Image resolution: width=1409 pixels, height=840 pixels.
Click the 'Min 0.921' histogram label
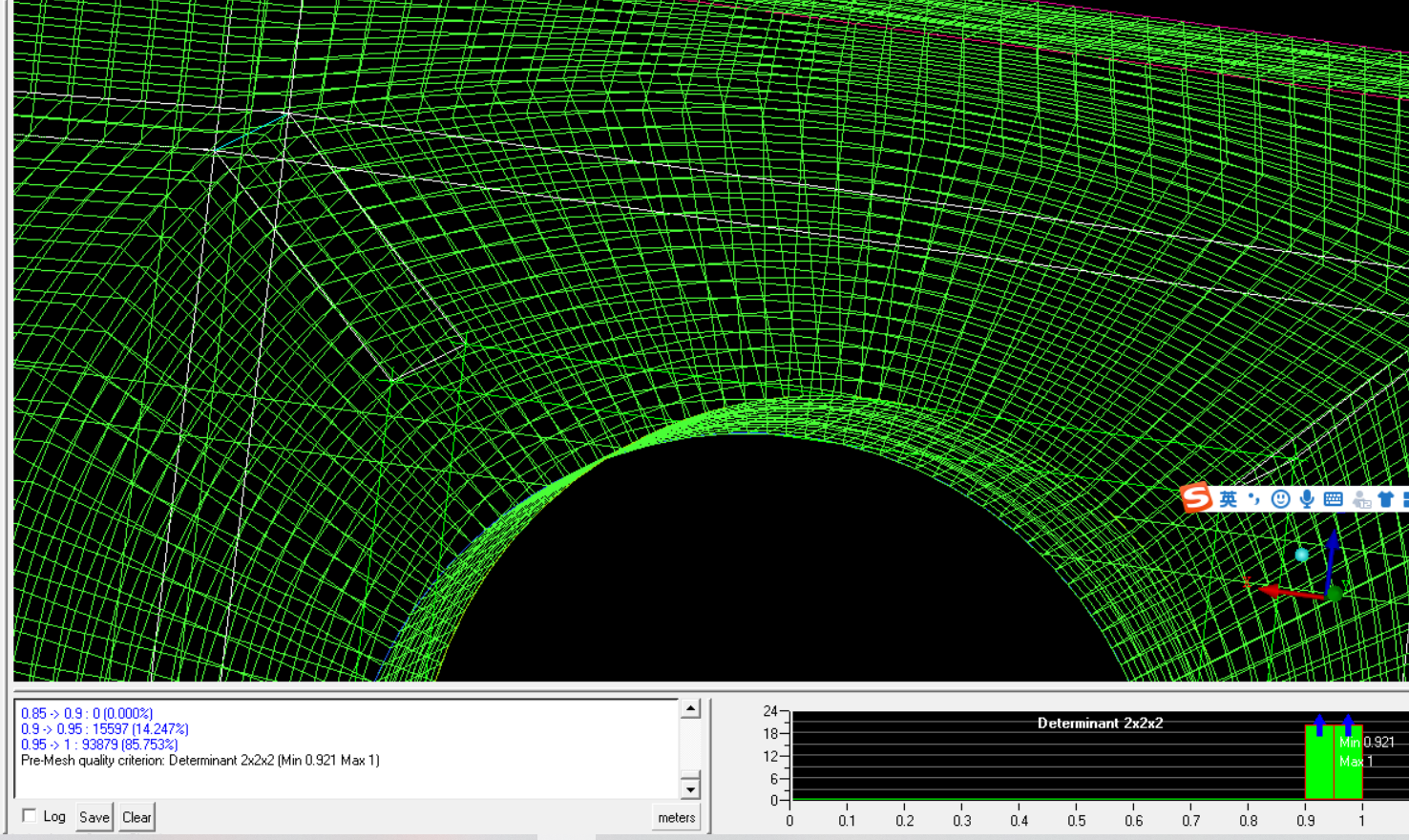(x=1367, y=742)
